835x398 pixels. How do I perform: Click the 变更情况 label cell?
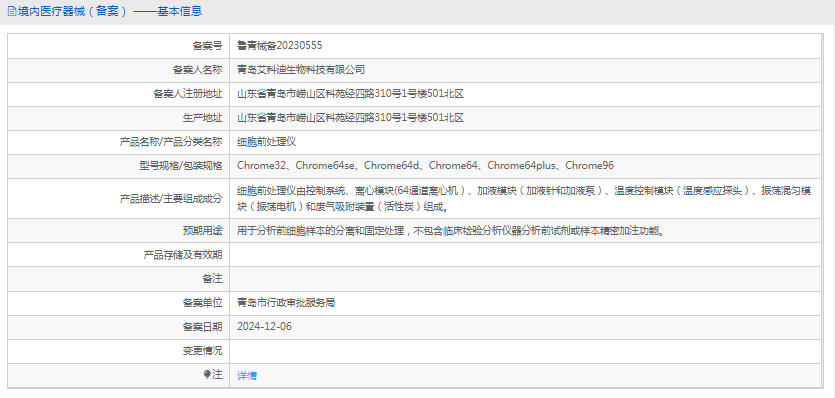[118, 351]
